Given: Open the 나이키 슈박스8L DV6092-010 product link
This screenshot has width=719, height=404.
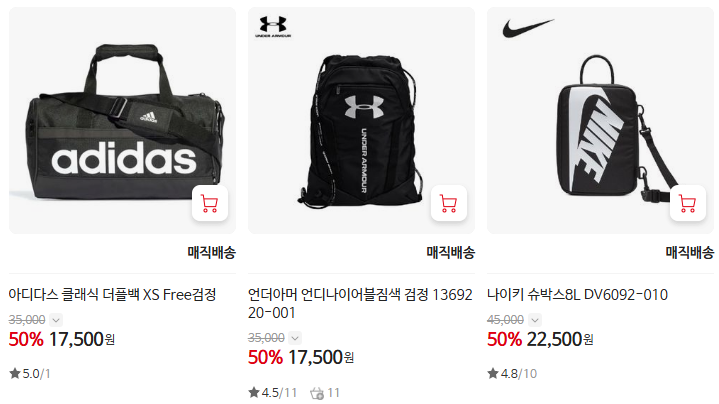Looking at the screenshot, I should (x=577, y=294).
